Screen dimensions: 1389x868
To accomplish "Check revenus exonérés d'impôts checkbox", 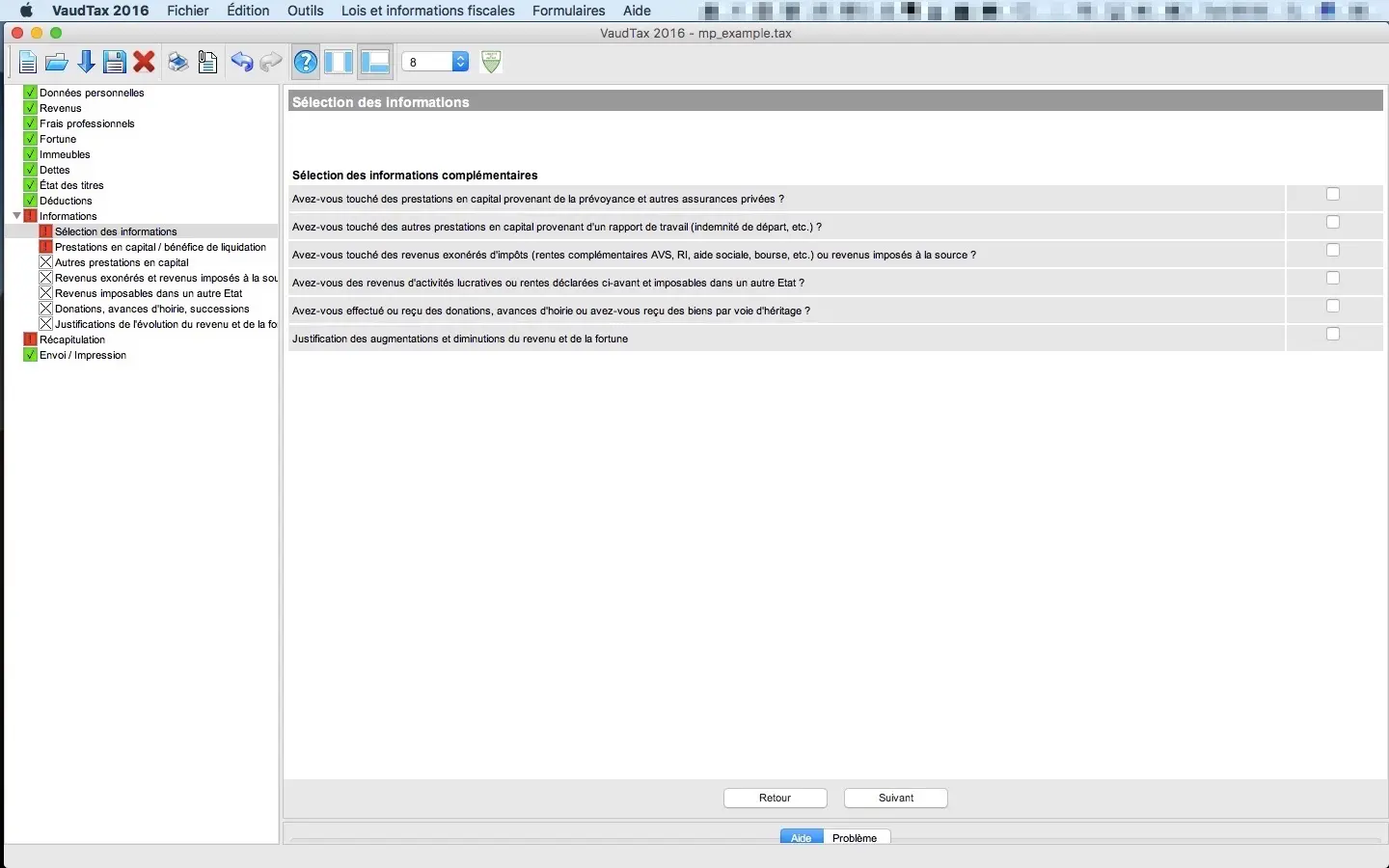I will point(1333,250).
